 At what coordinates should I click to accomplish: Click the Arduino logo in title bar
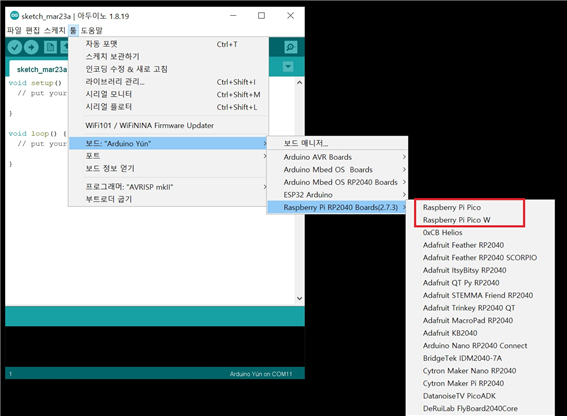pos(14,16)
